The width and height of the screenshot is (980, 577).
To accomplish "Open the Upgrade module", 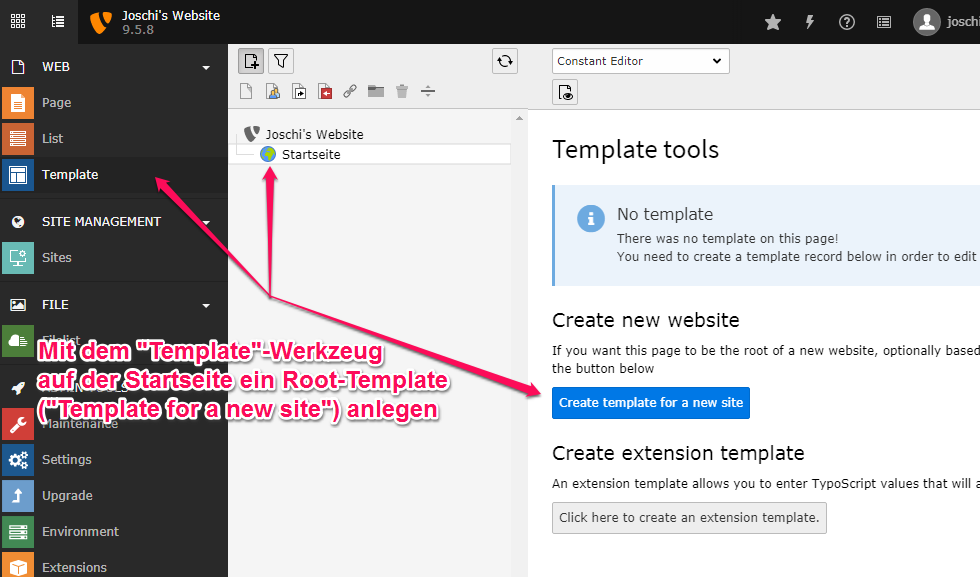I will pos(67,495).
